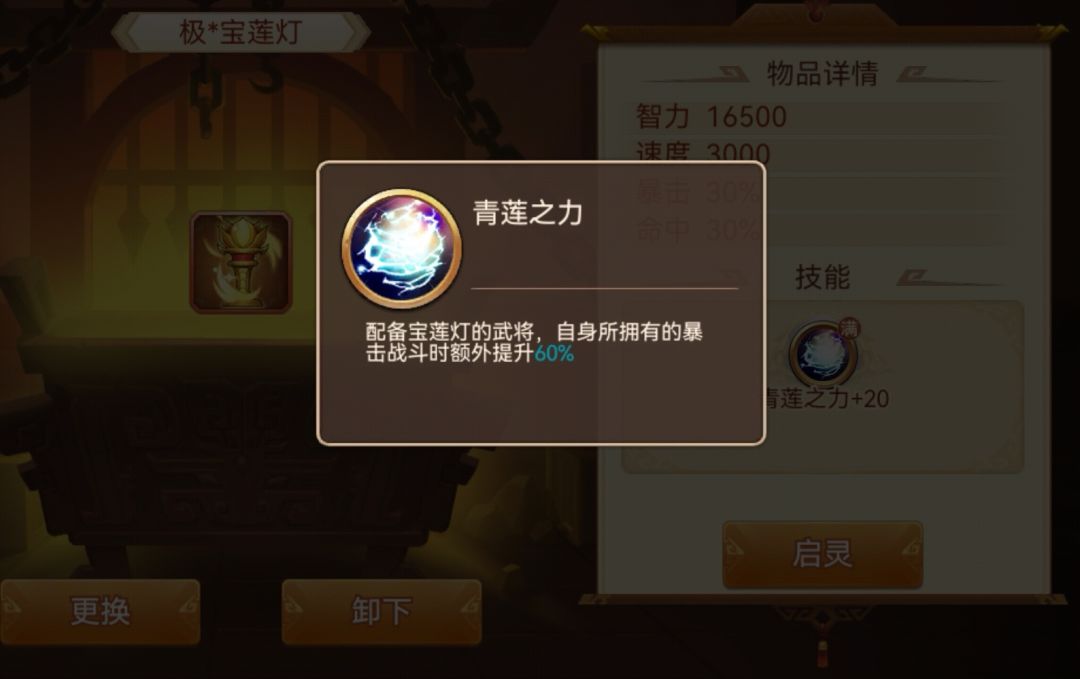Click the 青莲之力+20 label
The image size is (1080, 679).
click(827, 398)
